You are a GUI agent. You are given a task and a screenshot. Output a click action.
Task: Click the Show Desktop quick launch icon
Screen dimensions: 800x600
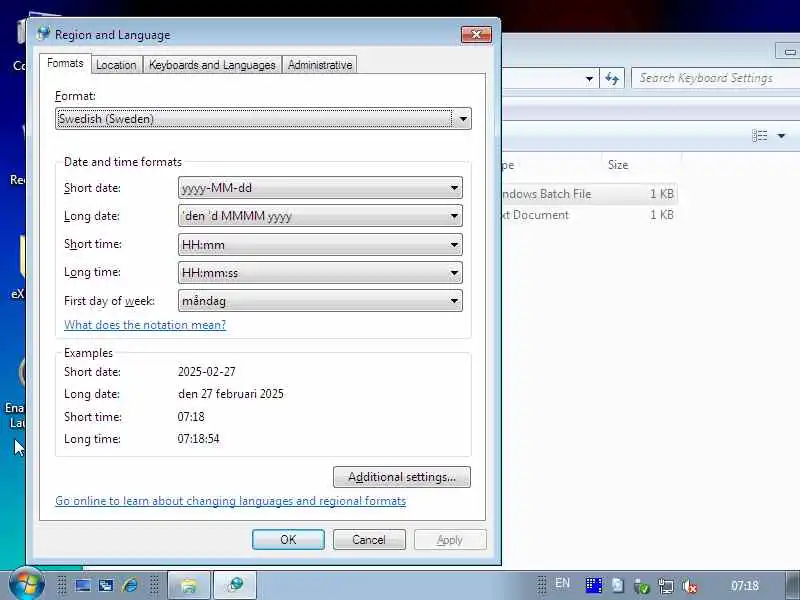click(83, 585)
